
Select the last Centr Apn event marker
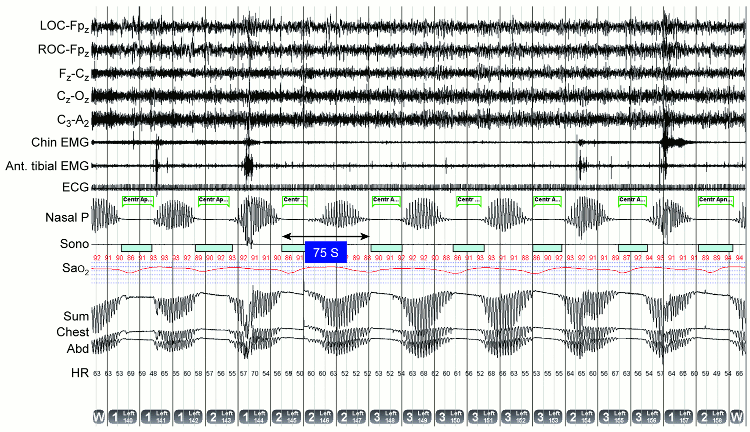point(721,200)
